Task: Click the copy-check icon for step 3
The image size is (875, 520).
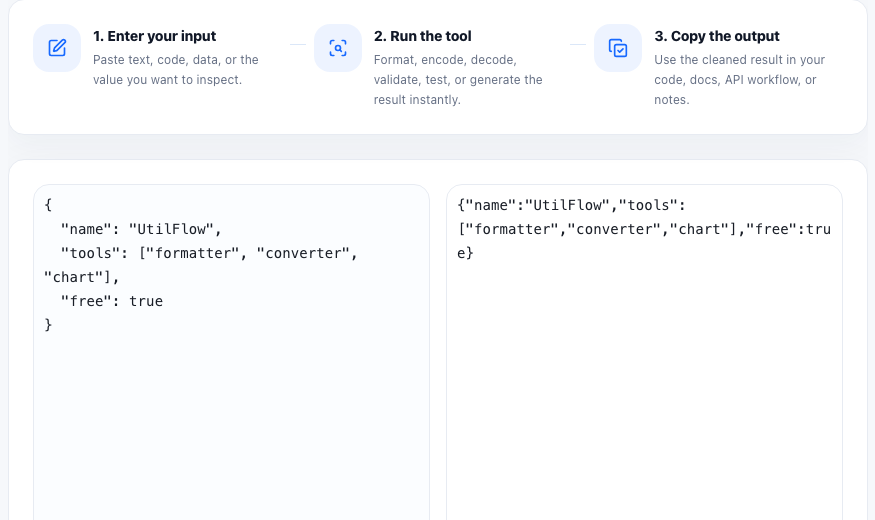Action: coord(618,48)
